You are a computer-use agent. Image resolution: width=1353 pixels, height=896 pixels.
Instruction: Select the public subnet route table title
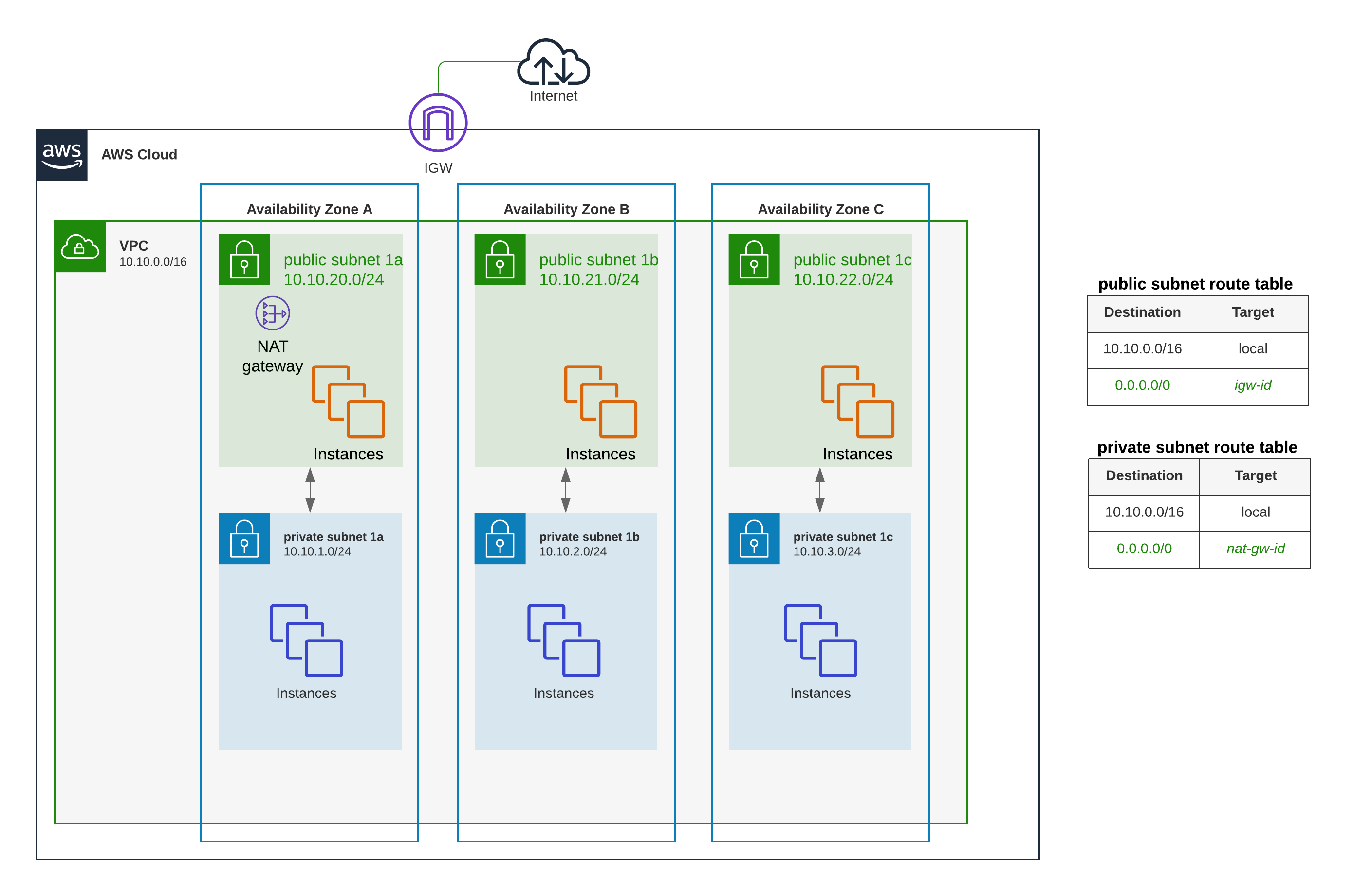(1195, 284)
